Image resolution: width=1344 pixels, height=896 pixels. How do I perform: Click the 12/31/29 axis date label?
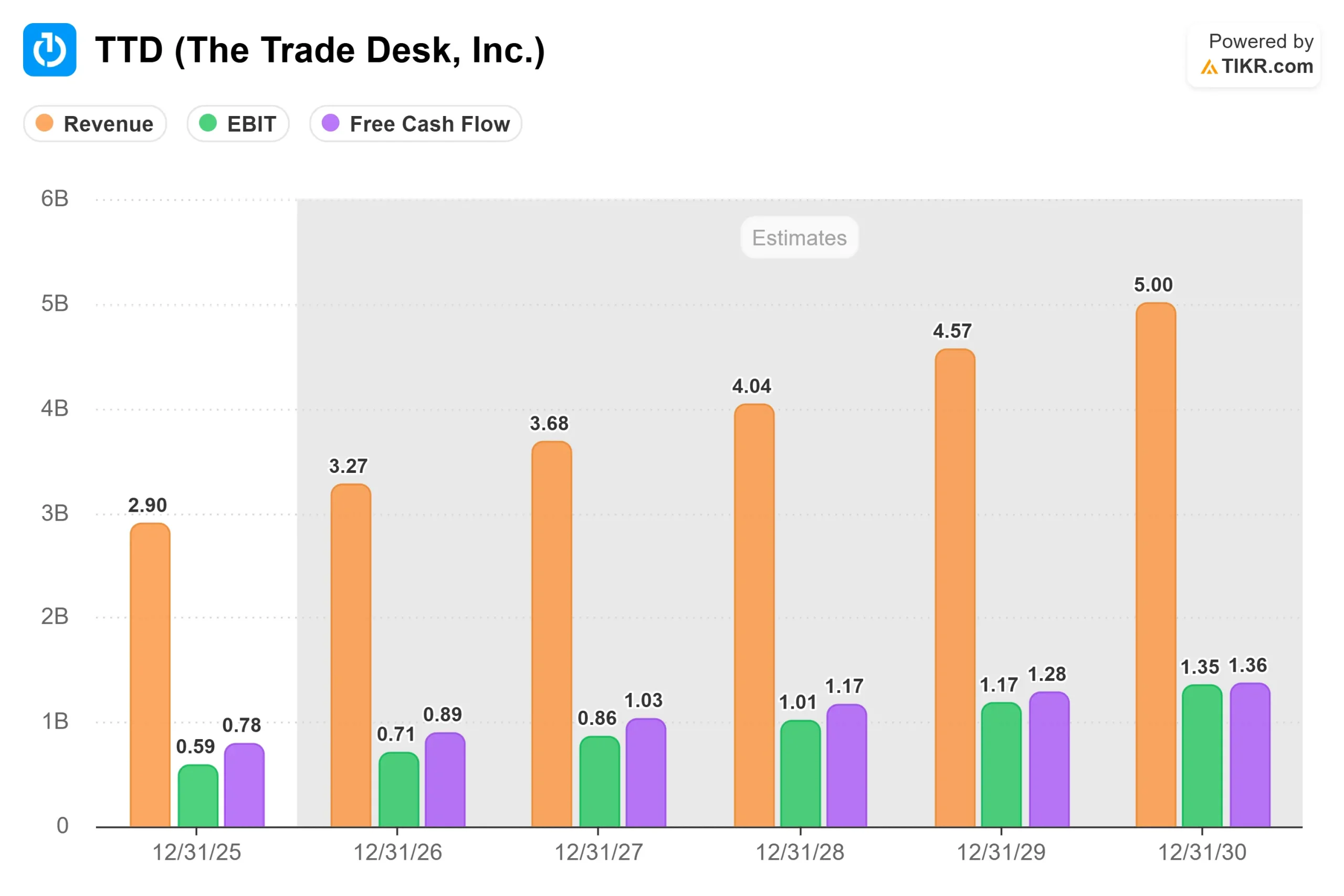tap(1001, 852)
